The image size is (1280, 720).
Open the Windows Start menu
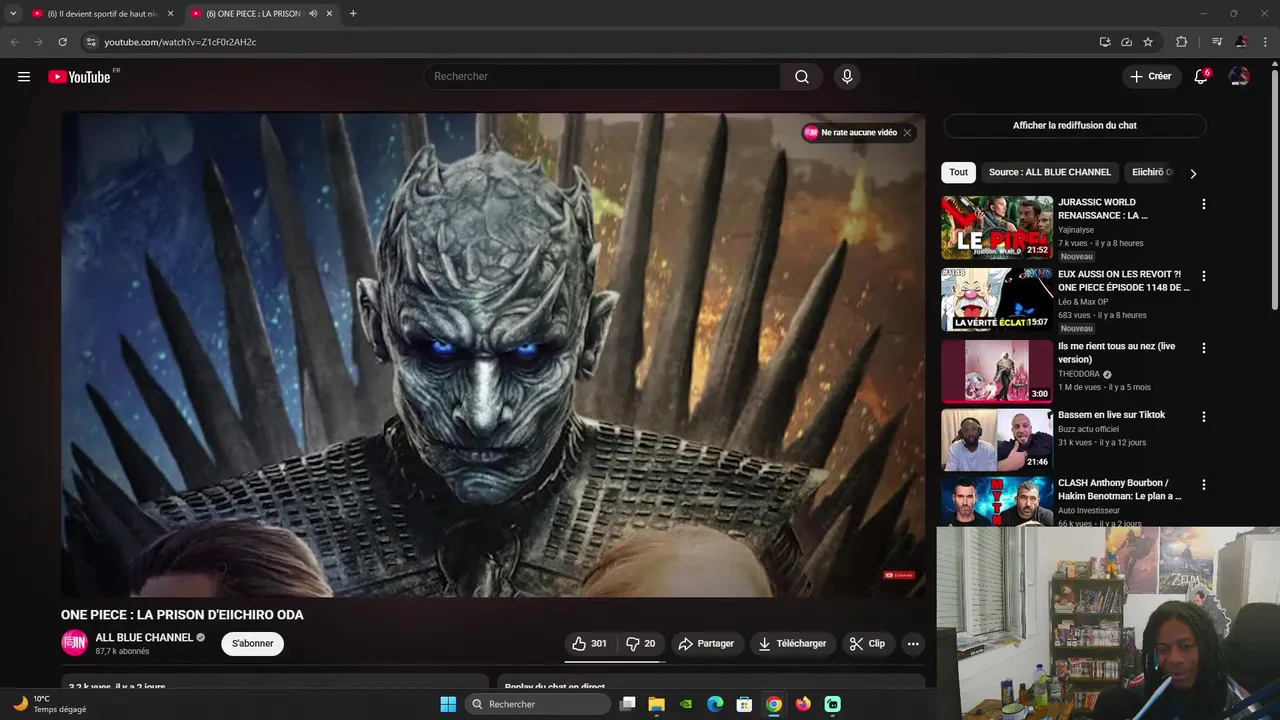[x=448, y=704]
